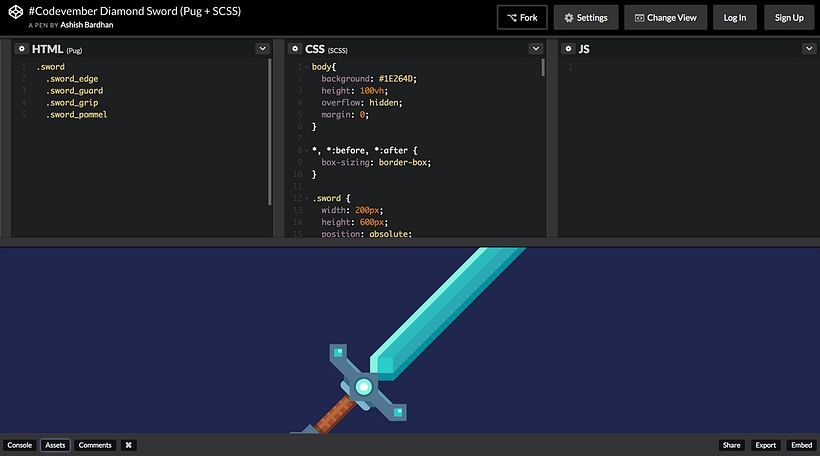Collapse the .sword rule fold arrow on line 12
820x456 pixels.
(x=307, y=199)
